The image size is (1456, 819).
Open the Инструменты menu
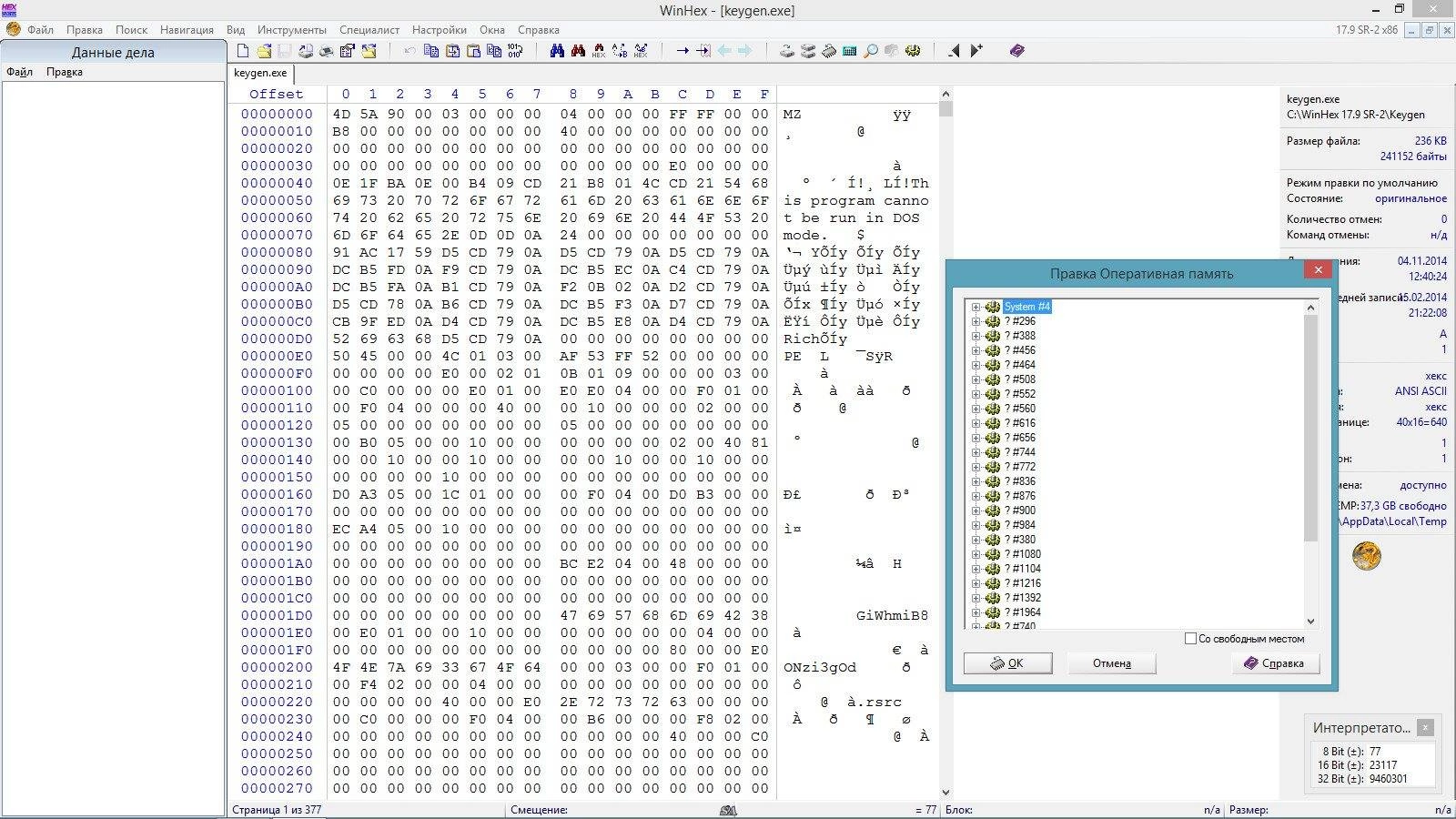[x=291, y=29]
